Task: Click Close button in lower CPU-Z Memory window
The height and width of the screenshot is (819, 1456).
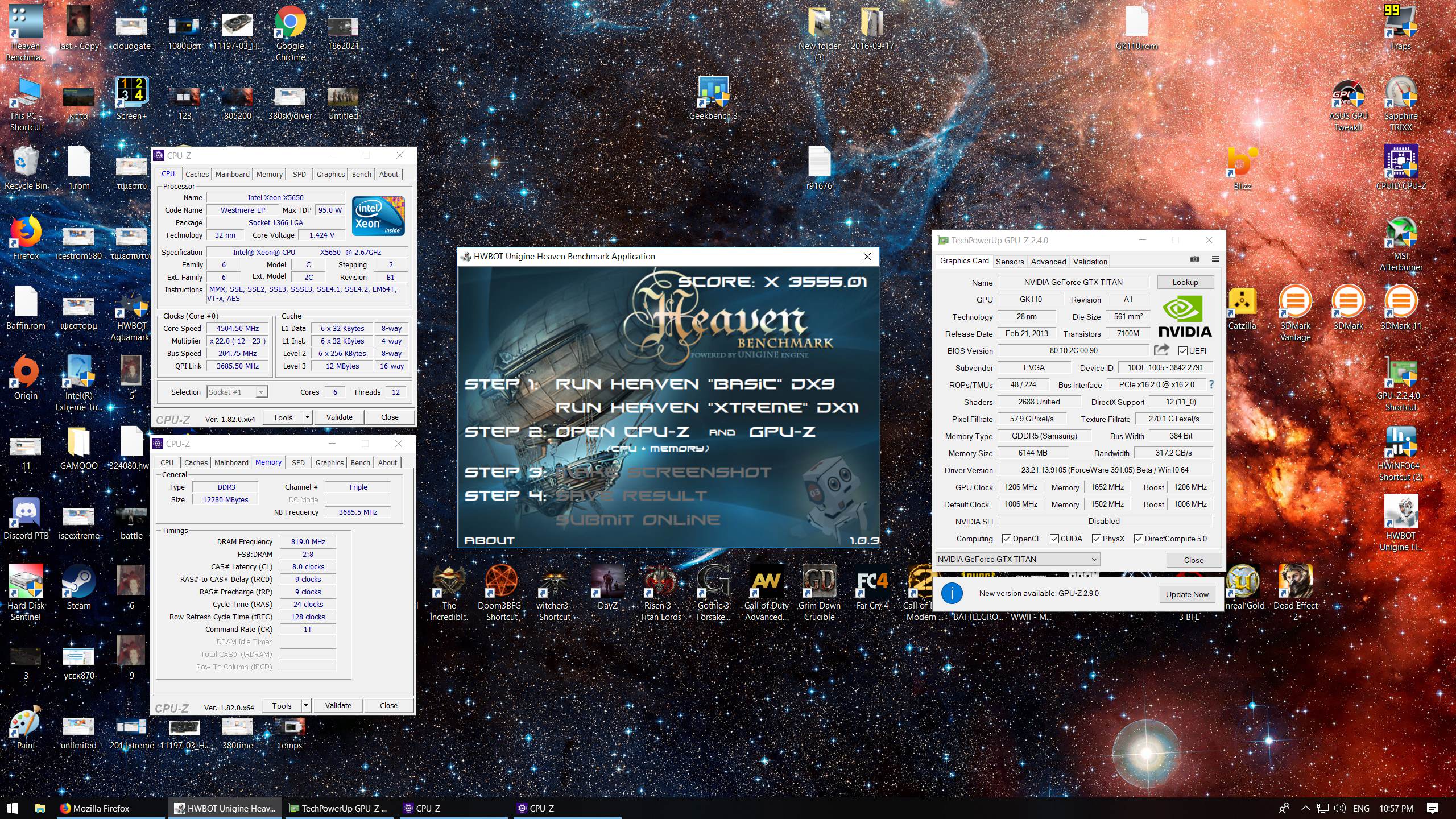Action: [388, 705]
